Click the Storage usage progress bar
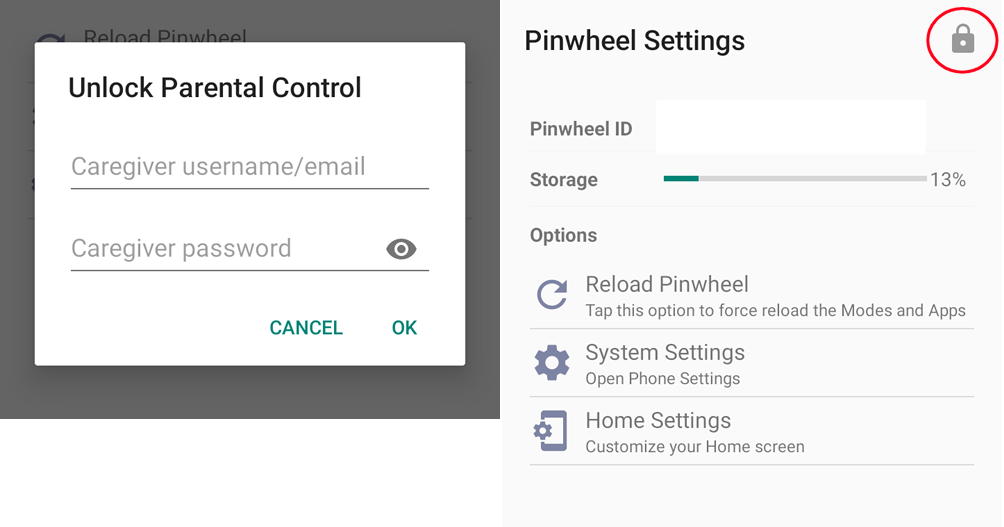Image resolution: width=1004 pixels, height=527 pixels. pyautogui.click(x=794, y=180)
